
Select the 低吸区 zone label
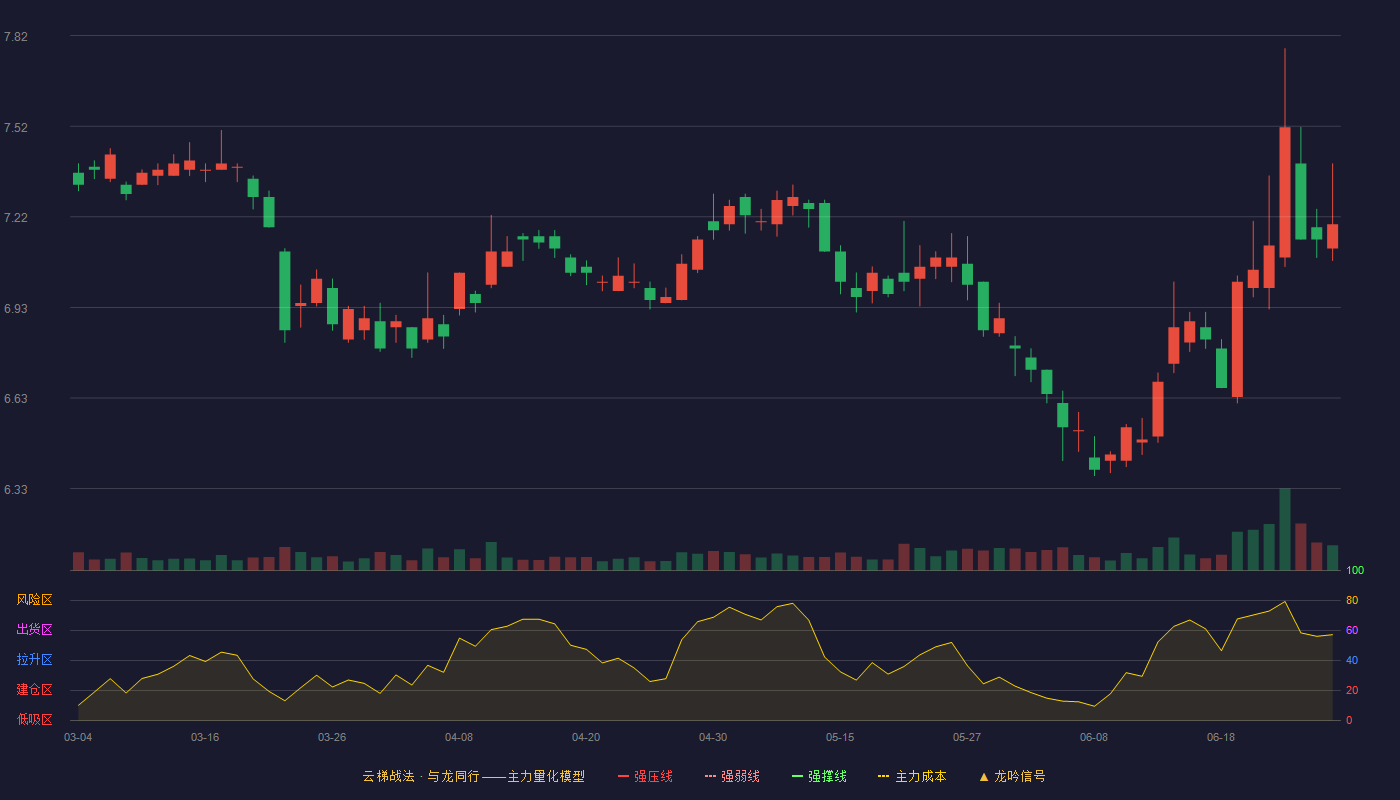tap(34, 719)
